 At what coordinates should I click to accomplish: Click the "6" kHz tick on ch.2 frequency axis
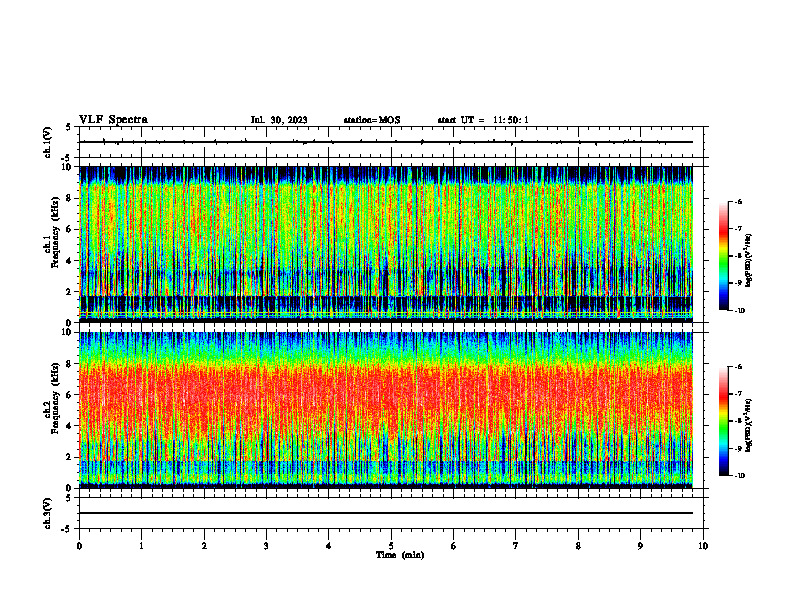70,395
